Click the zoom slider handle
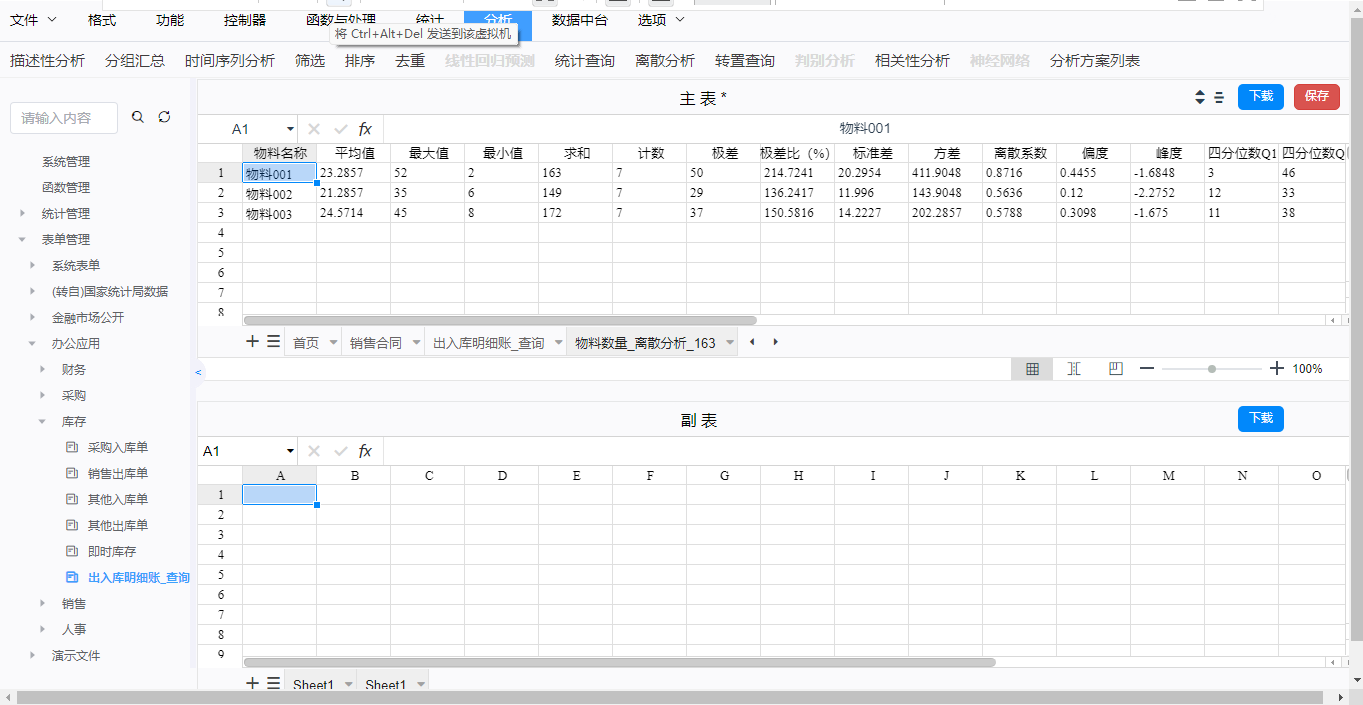The width and height of the screenshot is (1363, 705). [x=1212, y=369]
